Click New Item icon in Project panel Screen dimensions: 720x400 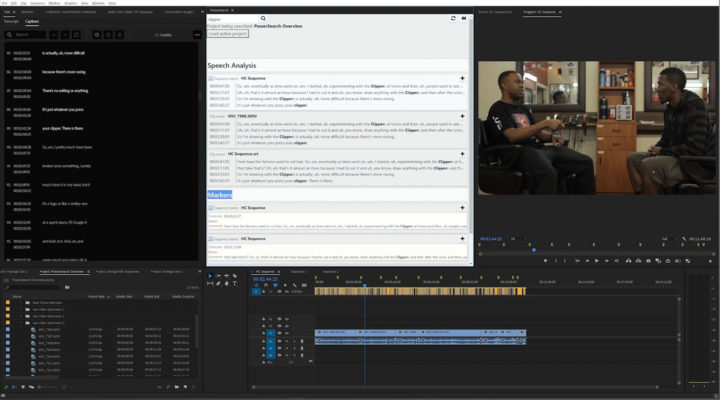(x=186, y=387)
